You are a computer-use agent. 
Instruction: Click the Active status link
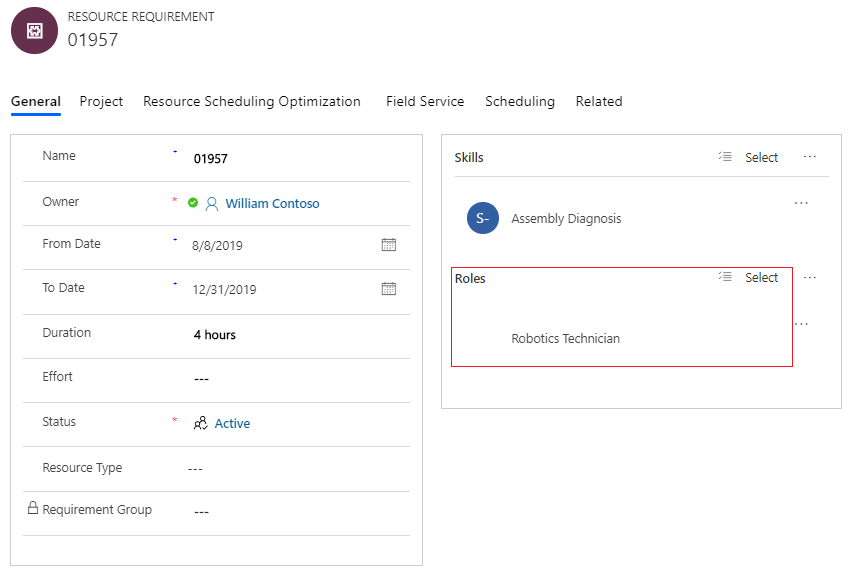(x=232, y=423)
